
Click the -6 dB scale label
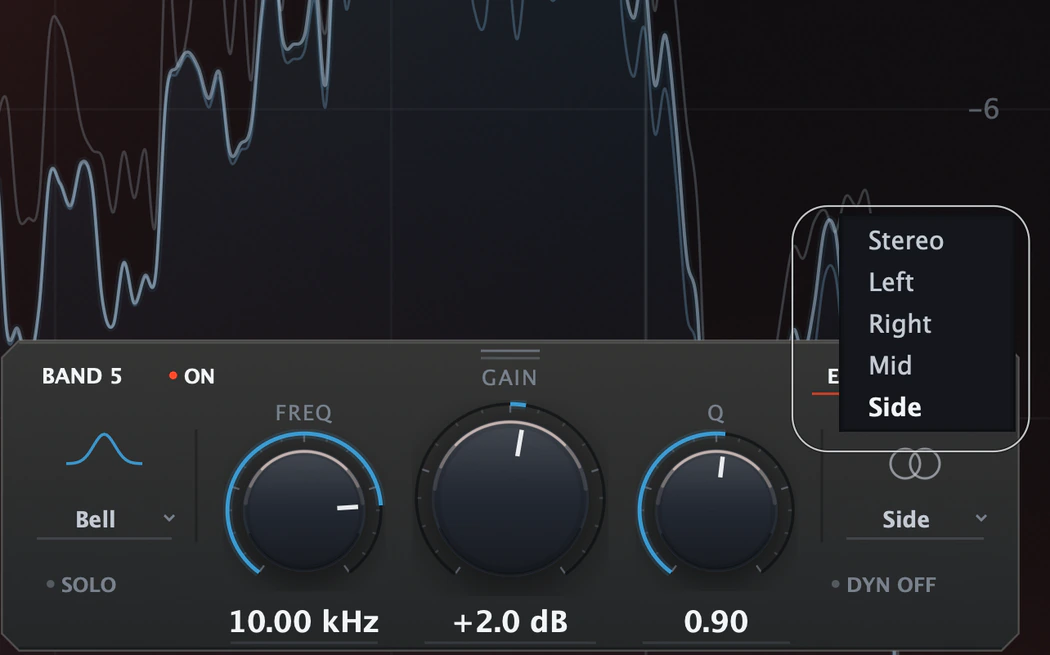[x=984, y=109]
